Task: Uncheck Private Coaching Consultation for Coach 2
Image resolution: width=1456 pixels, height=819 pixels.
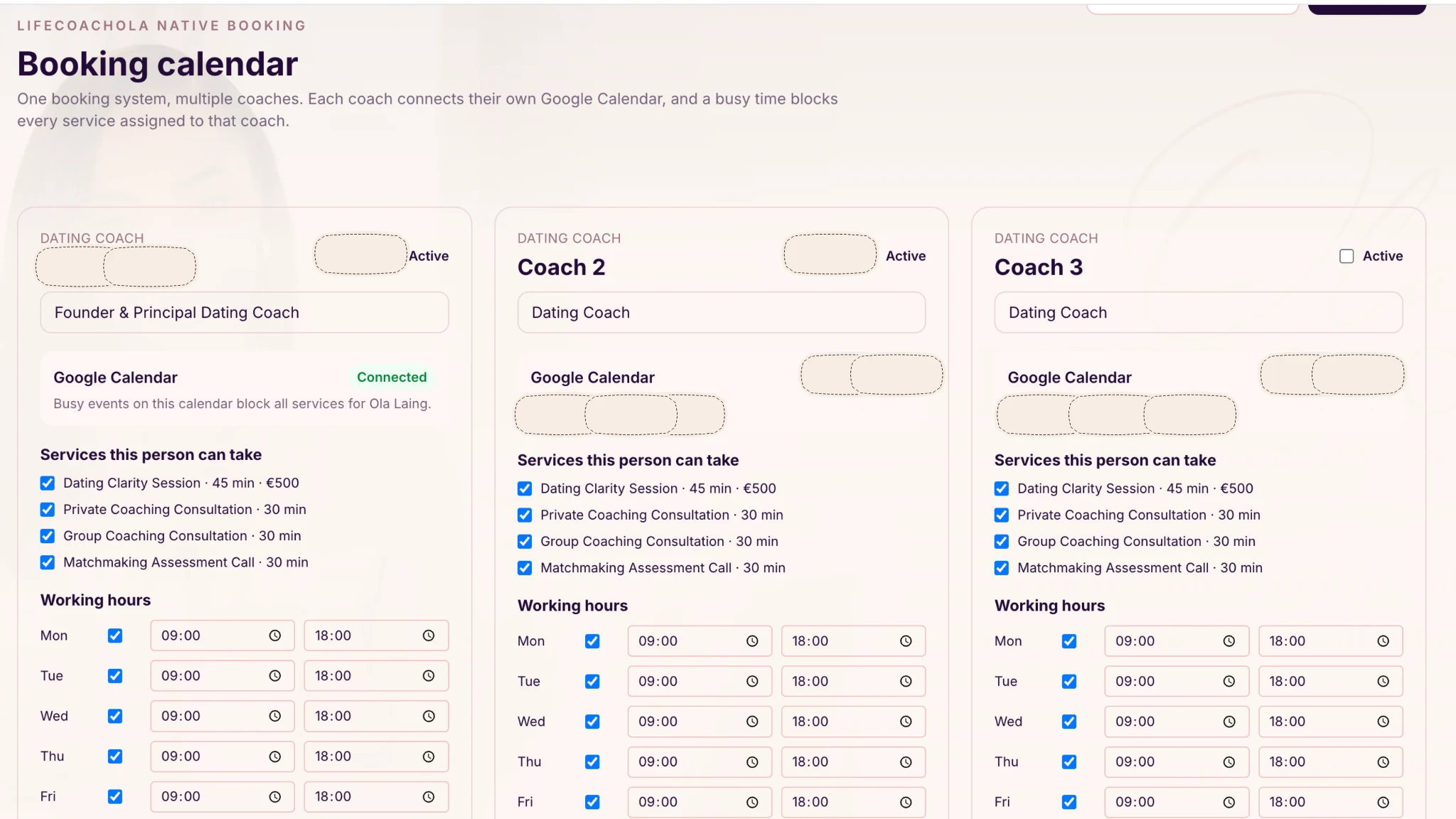Action: (525, 515)
